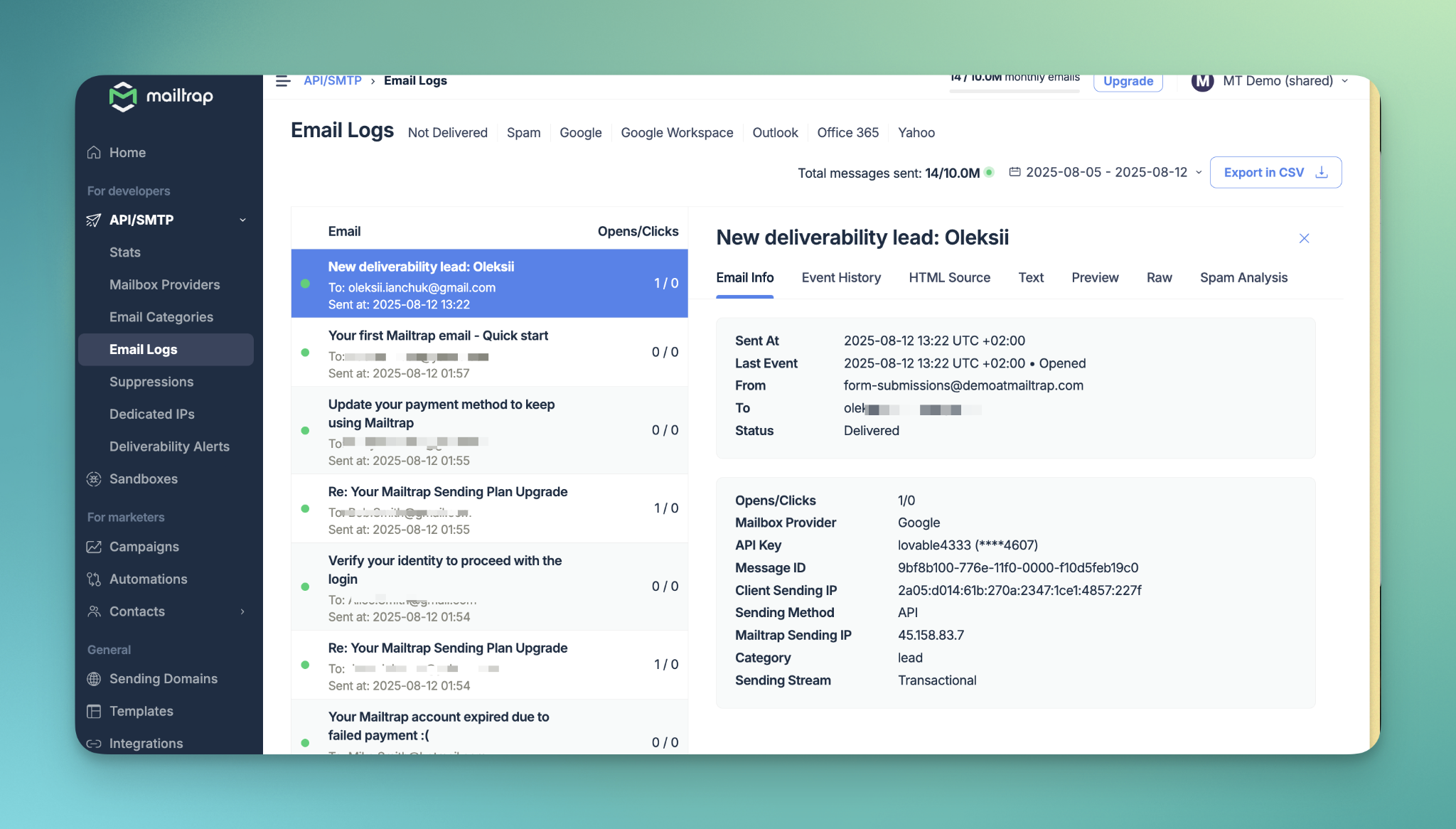
Task: Open the Spam Analysis tab
Action: (x=1243, y=278)
